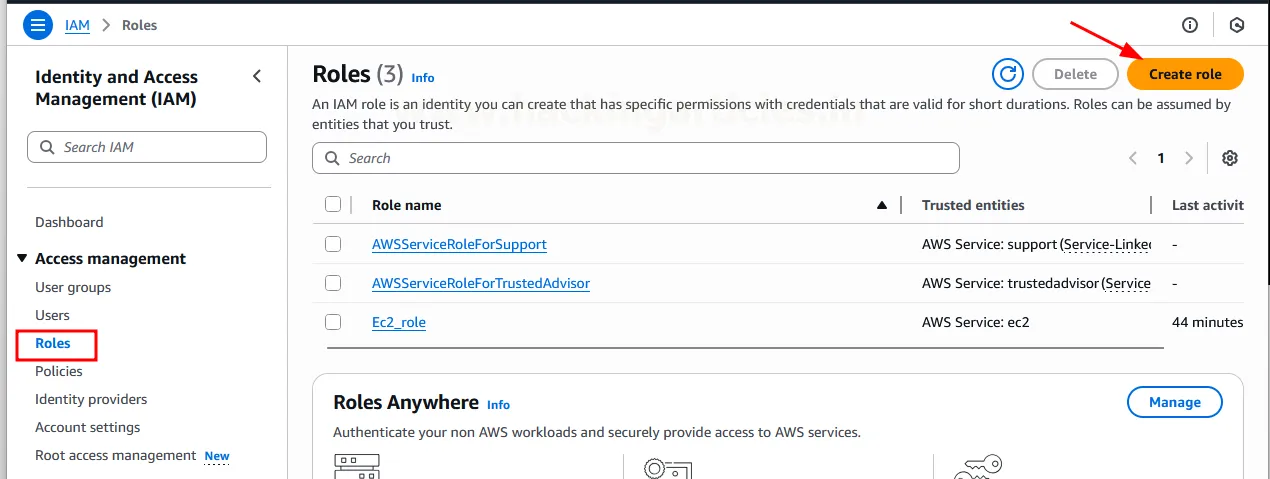This screenshot has height=479, width=1270.
Task: Select all roles with header checkbox
Action: click(333, 205)
